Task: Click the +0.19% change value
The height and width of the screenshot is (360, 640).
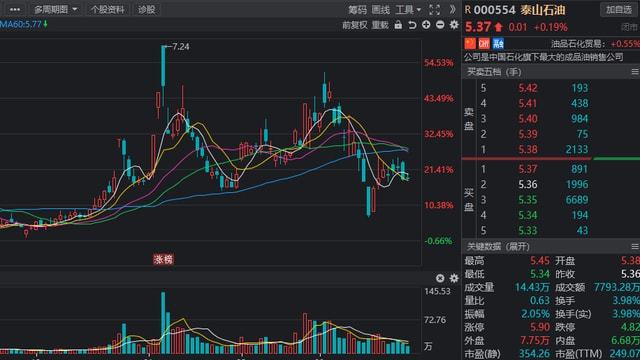Action: click(x=551, y=27)
